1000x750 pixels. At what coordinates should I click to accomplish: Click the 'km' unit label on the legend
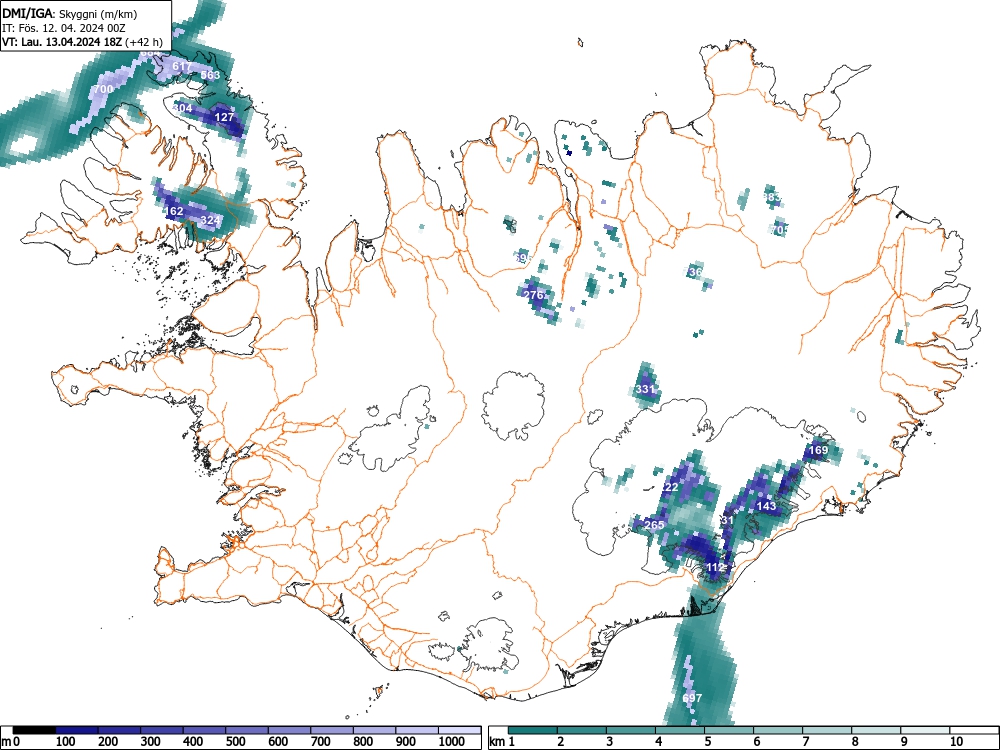(497, 742)
